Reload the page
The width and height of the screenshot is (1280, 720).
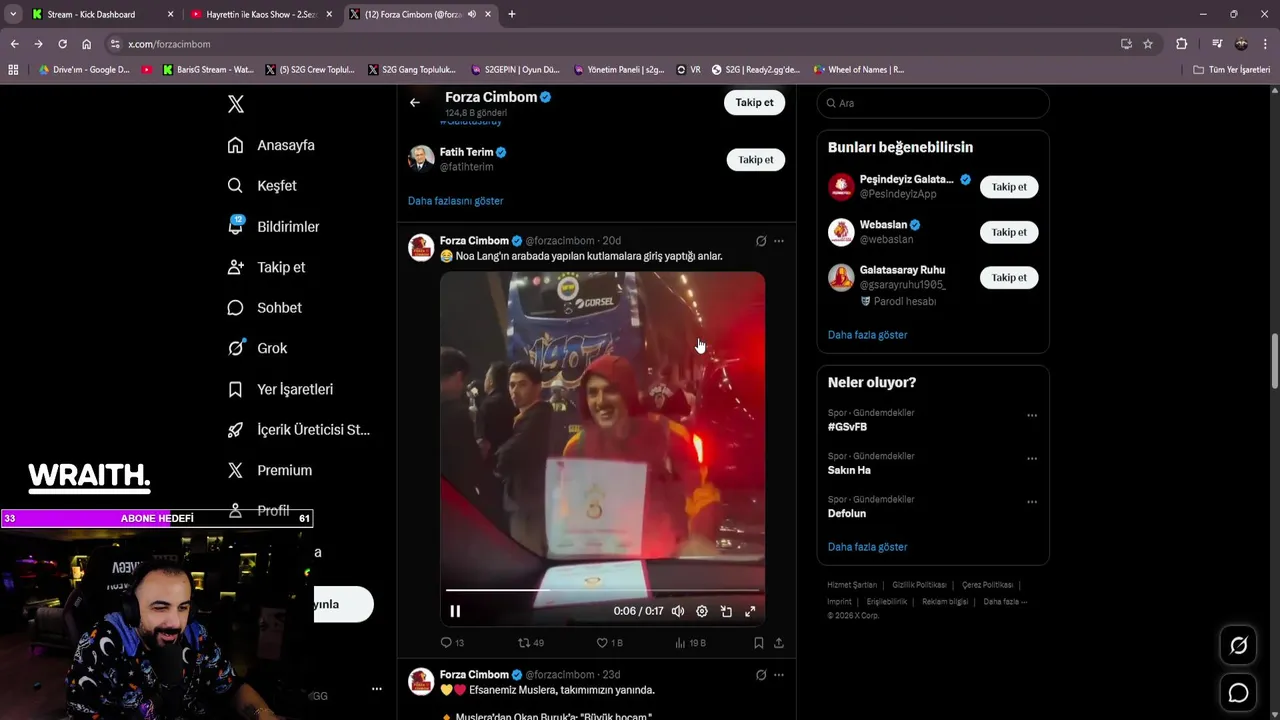tap(62, 44)
